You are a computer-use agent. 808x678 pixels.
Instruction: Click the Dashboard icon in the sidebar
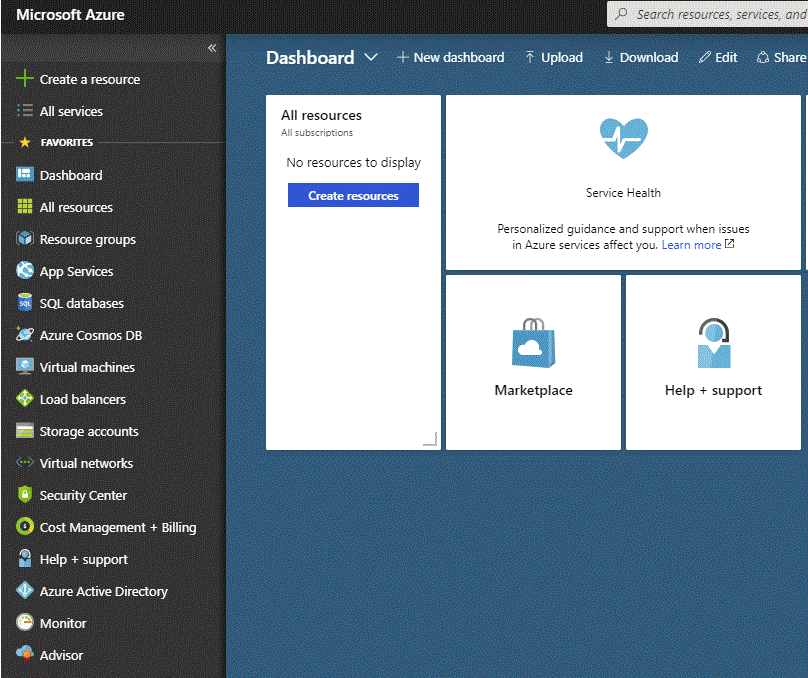(25, 175)
